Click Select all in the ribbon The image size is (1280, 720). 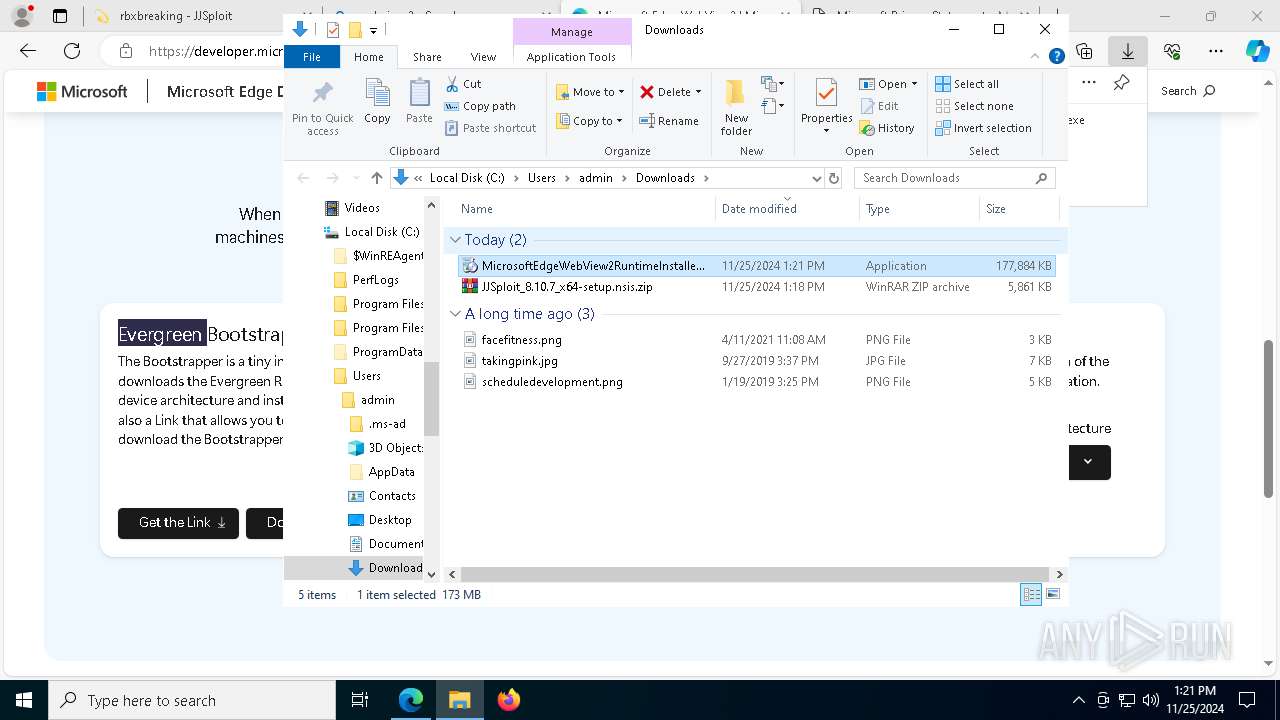click(x=967, y=84)
